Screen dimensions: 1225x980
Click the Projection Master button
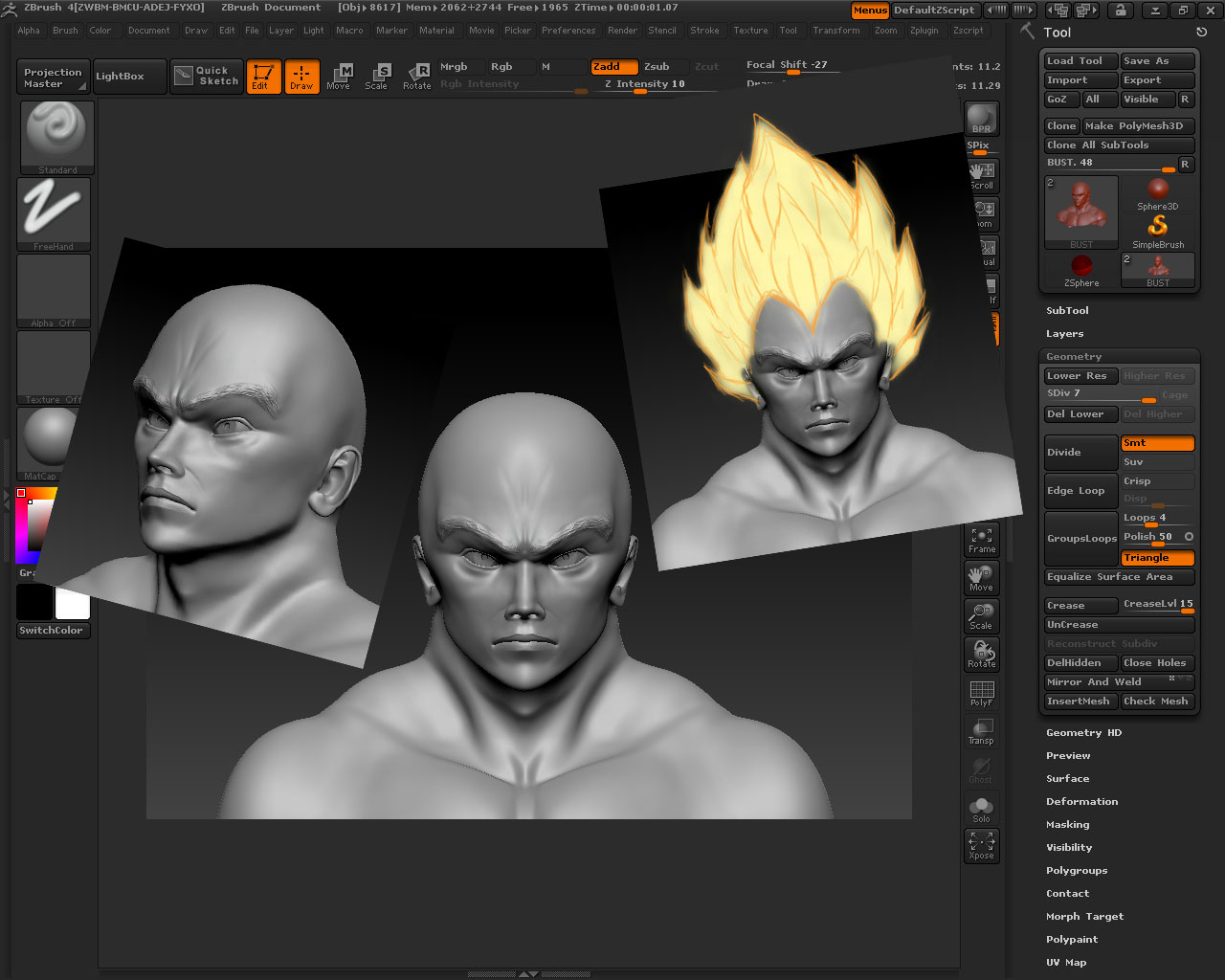coord(53,78)
